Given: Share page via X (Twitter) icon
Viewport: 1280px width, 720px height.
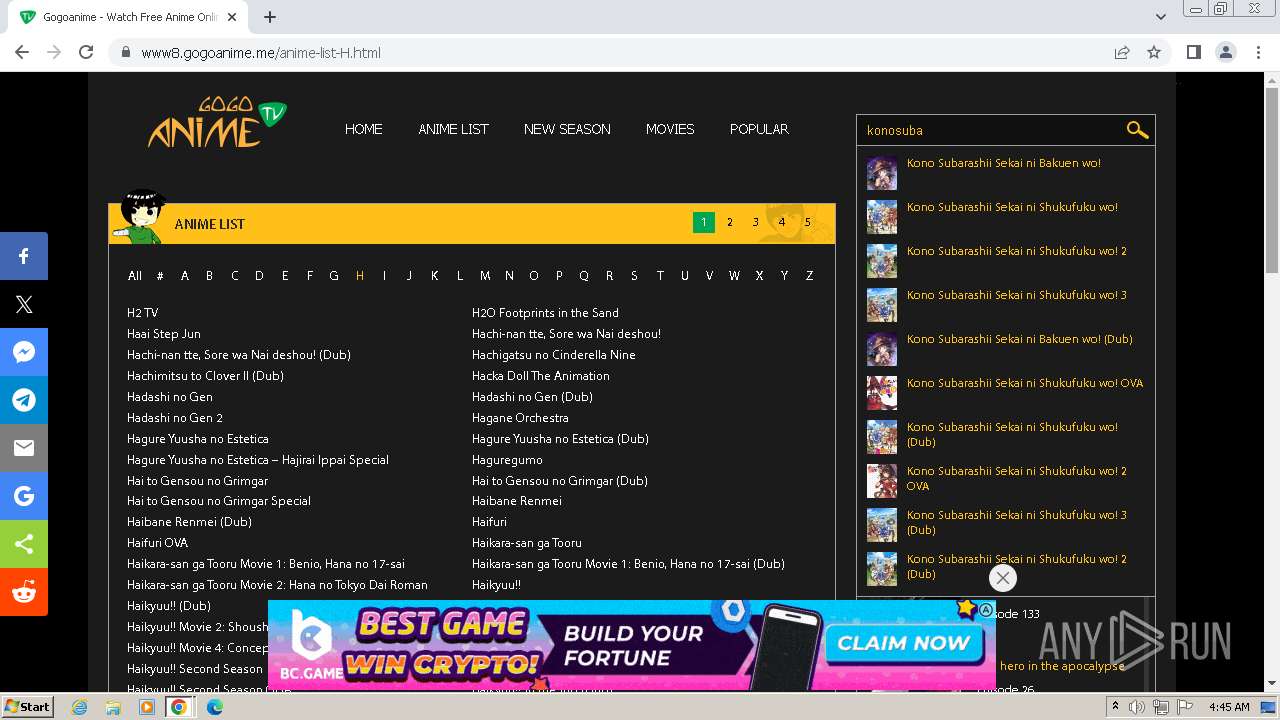Looking at the screenshot, I should click(24, 304).
